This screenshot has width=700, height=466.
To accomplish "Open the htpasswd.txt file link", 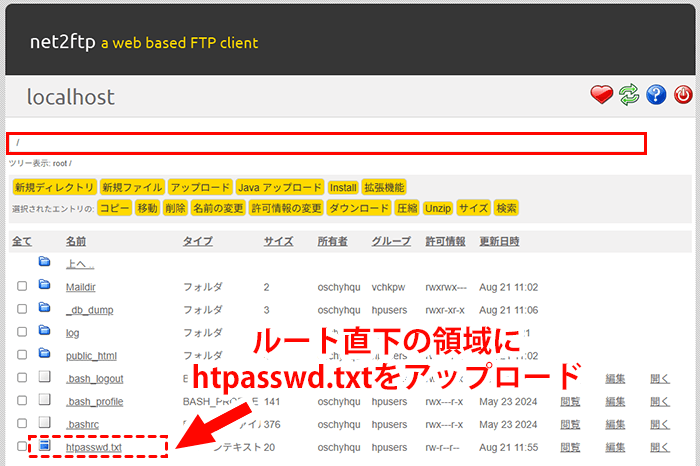I will click(93, 447).
